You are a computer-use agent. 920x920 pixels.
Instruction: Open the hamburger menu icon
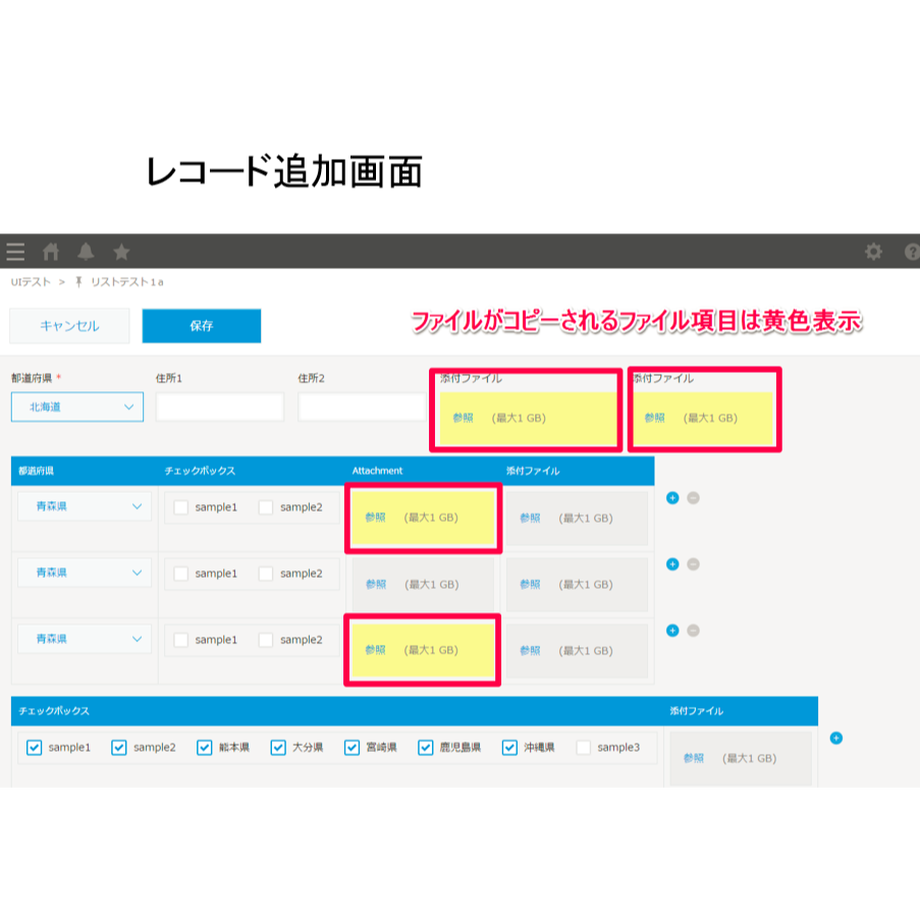pos(15,252)
